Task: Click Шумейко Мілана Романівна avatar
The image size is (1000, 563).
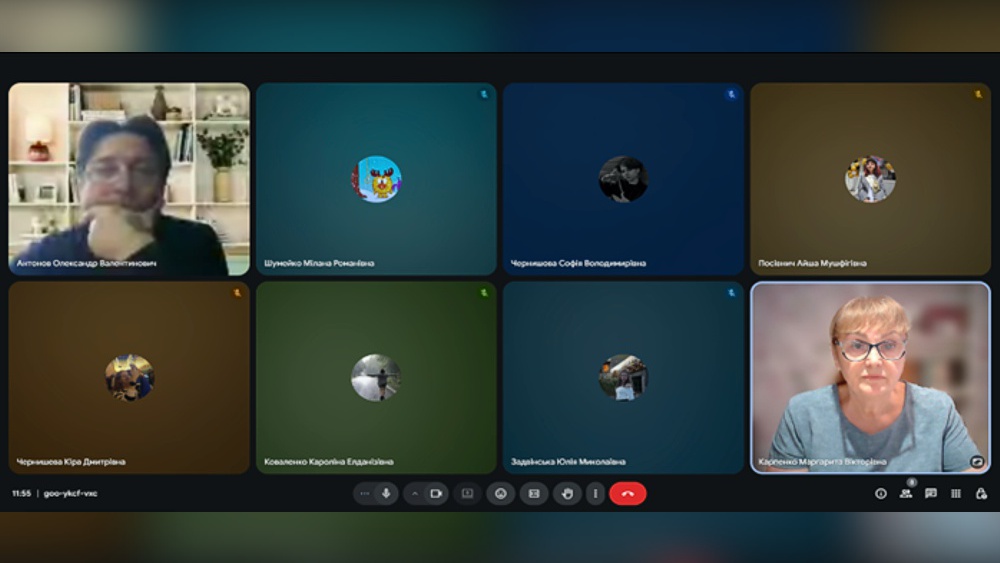Action: 376,179
